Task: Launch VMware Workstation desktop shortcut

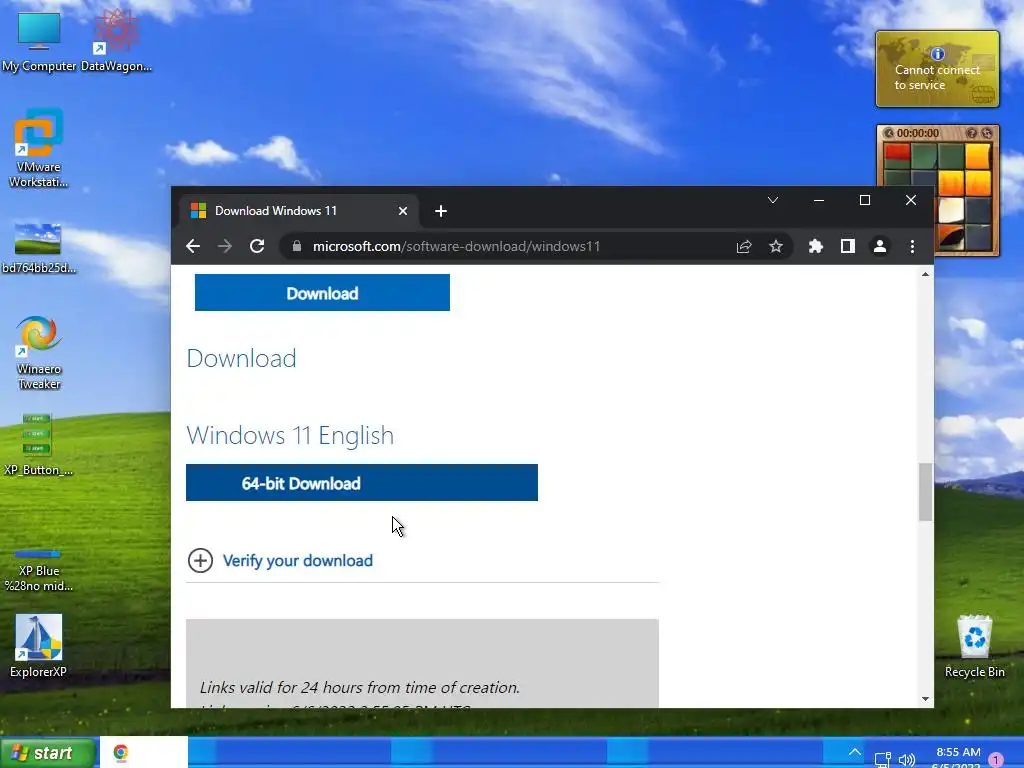Action: [x=39, y=149]
